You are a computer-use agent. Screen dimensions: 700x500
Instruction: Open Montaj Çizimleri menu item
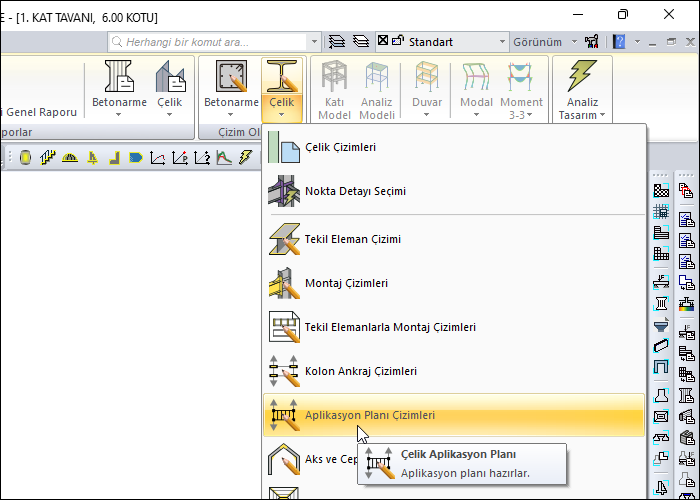click(x=454, y=283)
